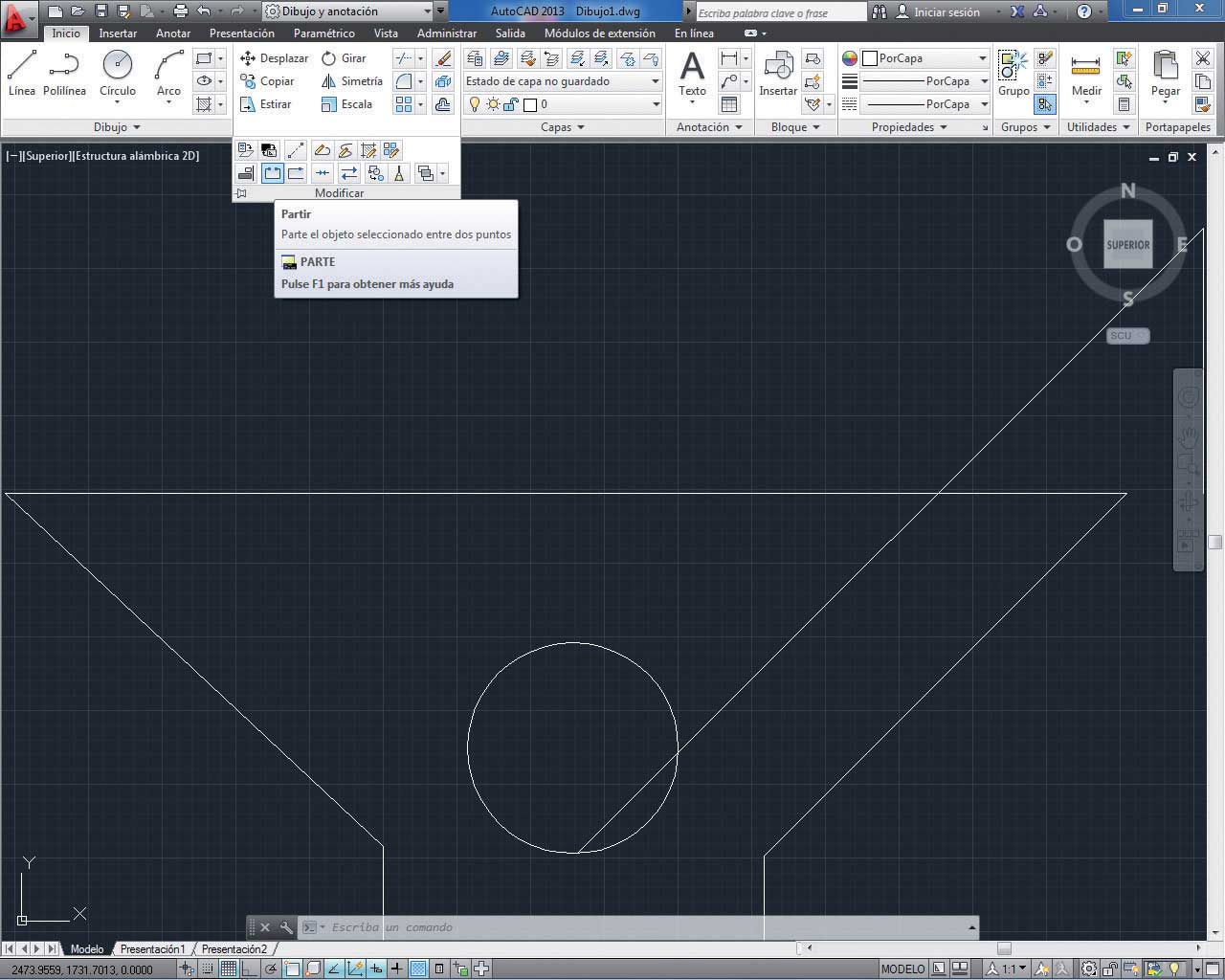Click the Medir measure tool
The height and width of the screenshot is (980, 1225).
[x=1086, y=74]
